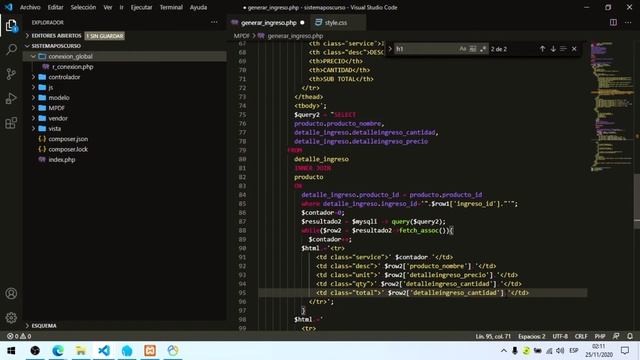Click MPDF in the breadcrumb path
Viewport: 640px width, 360px height.
pyautogui.click(x=242, y=36)
